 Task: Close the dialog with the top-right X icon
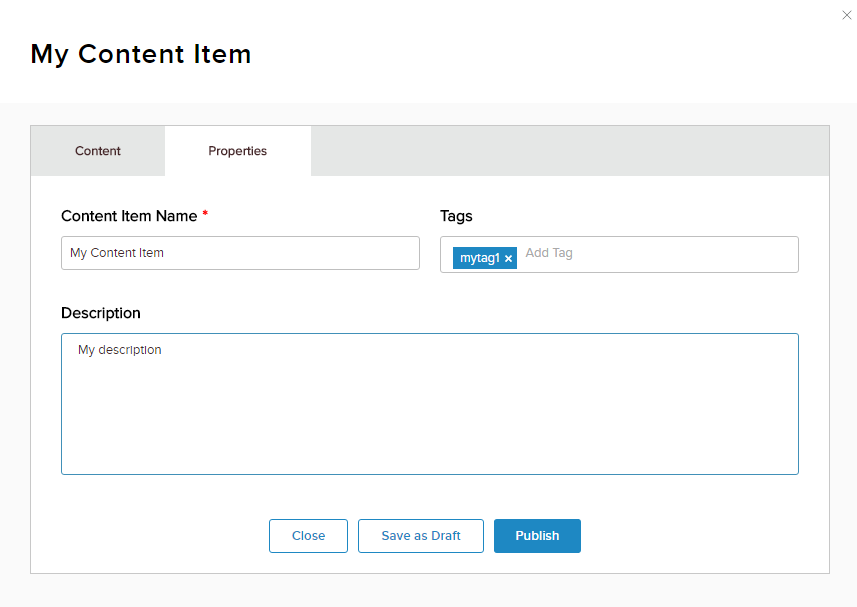click(847, 15)
